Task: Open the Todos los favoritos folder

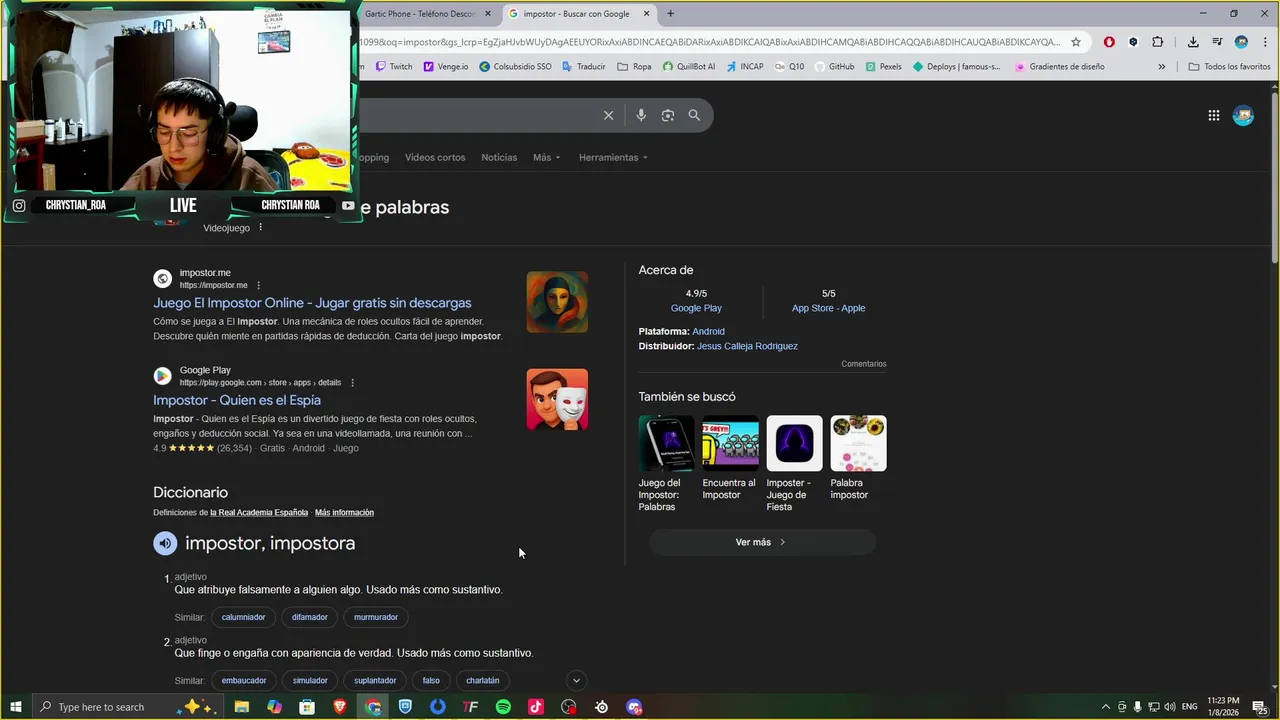Action: click(1229, 67)
